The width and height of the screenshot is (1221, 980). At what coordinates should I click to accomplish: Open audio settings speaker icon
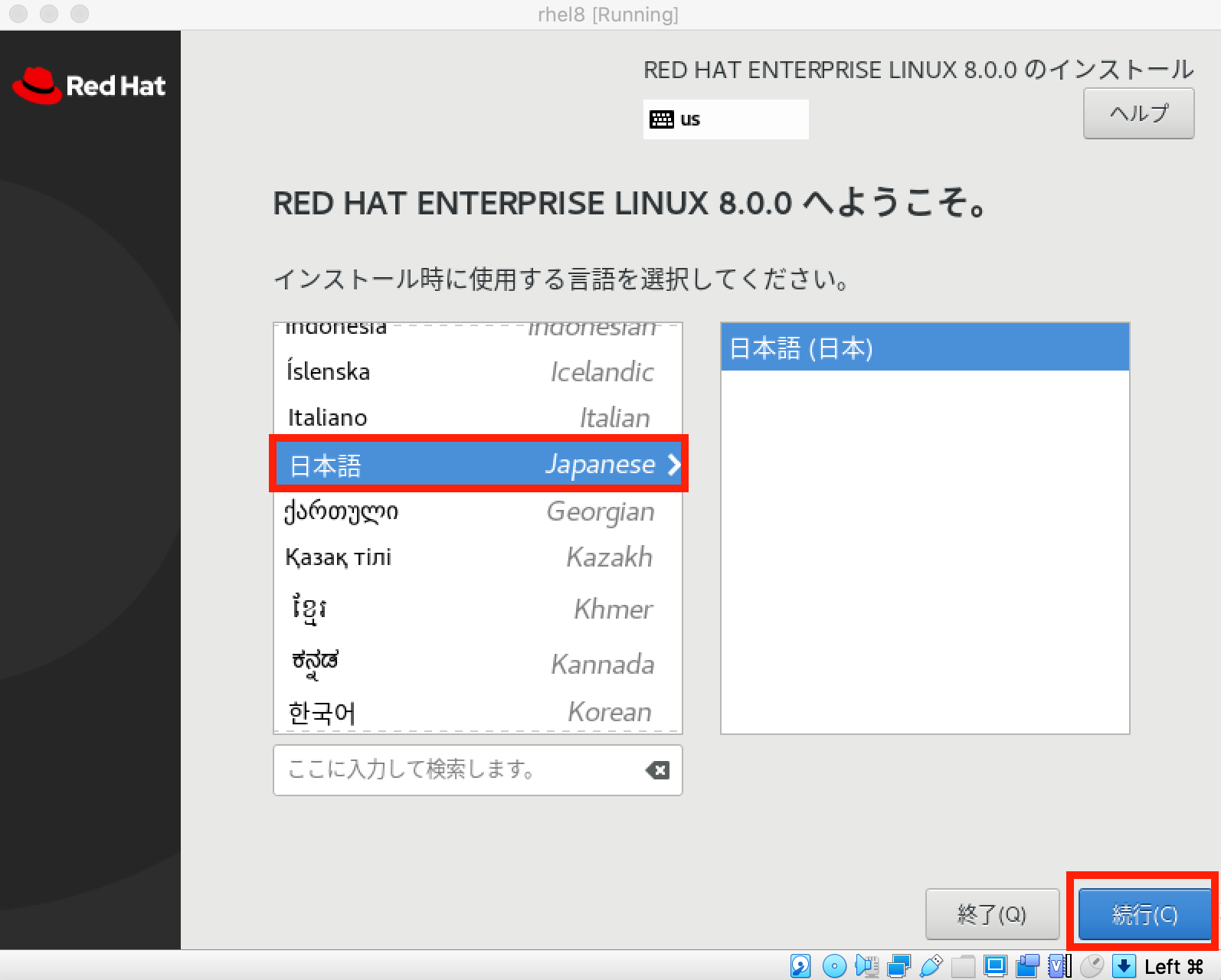tap(866, 966)
